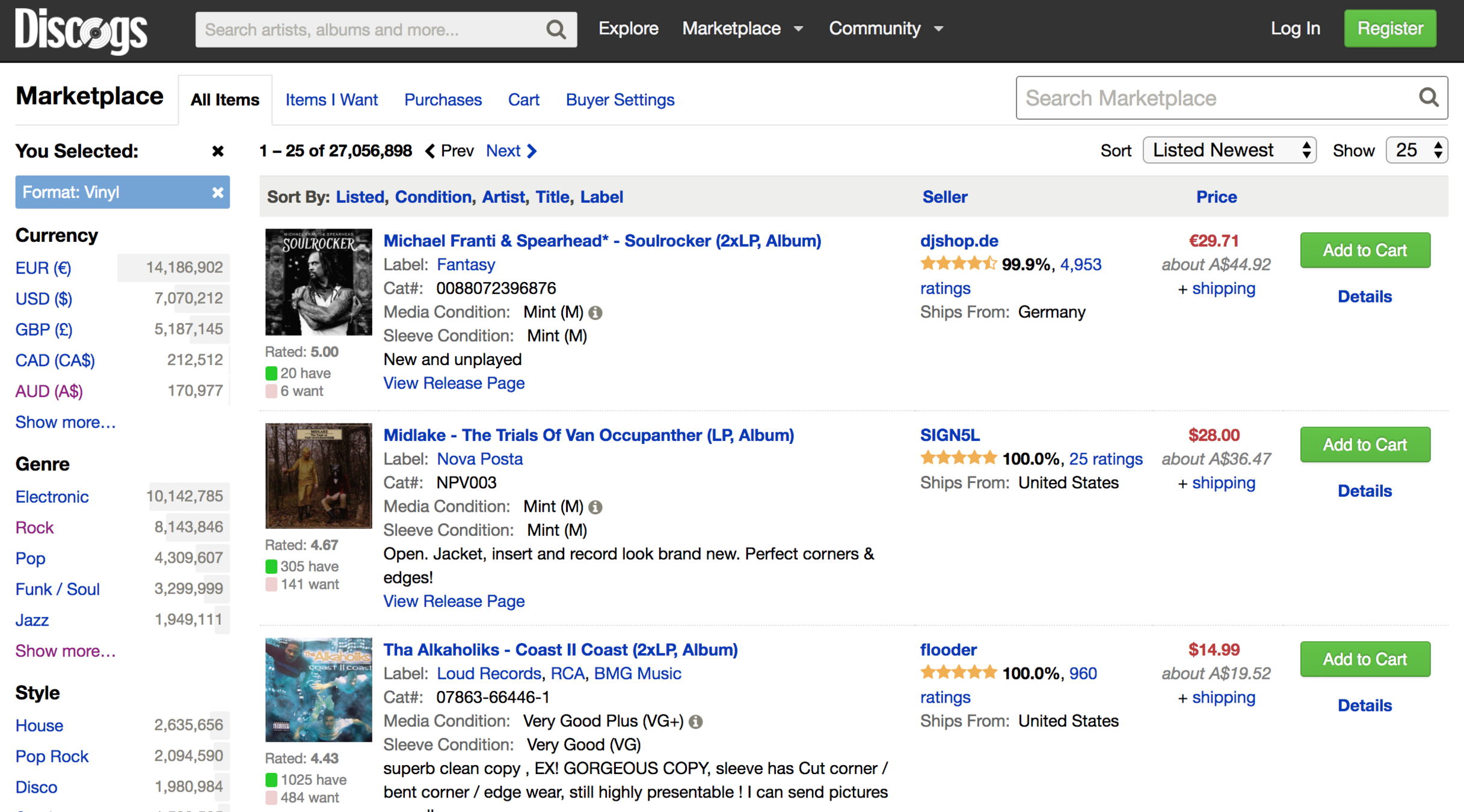Click the Search Marketplace magnifier icon

(x=1429, y=97)
